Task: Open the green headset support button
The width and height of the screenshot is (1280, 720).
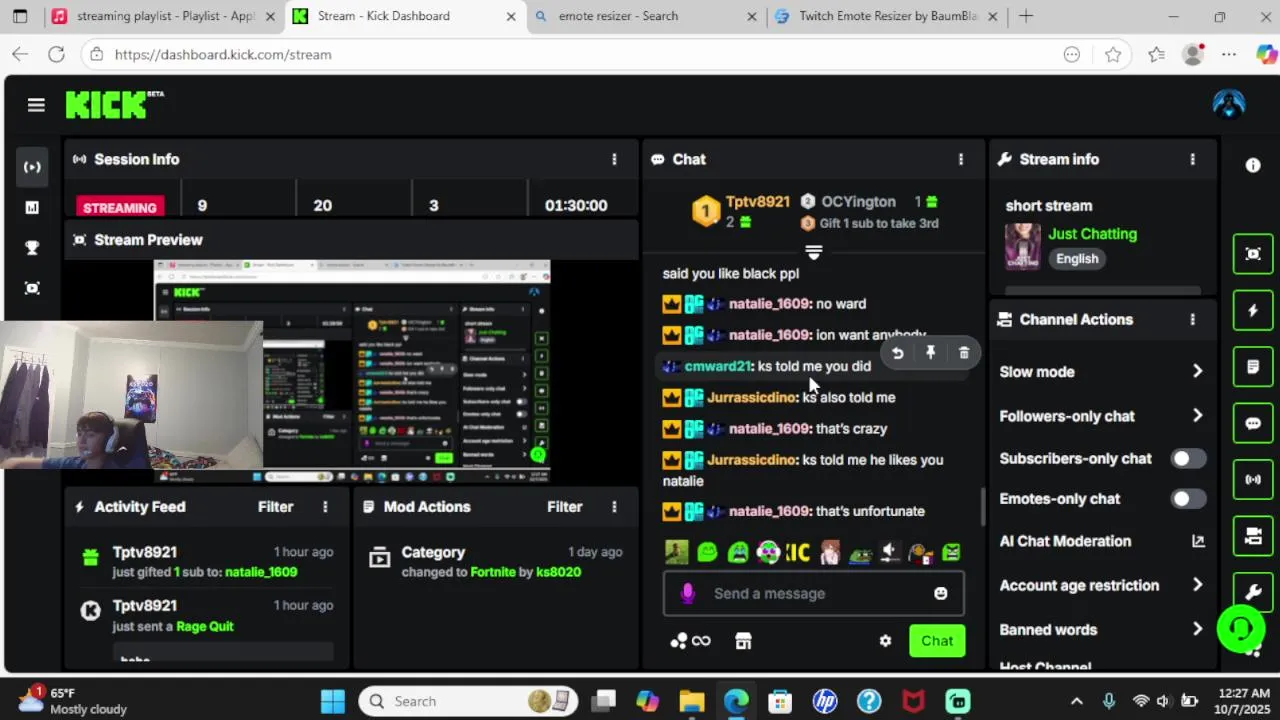Action: coord(1241,628)
